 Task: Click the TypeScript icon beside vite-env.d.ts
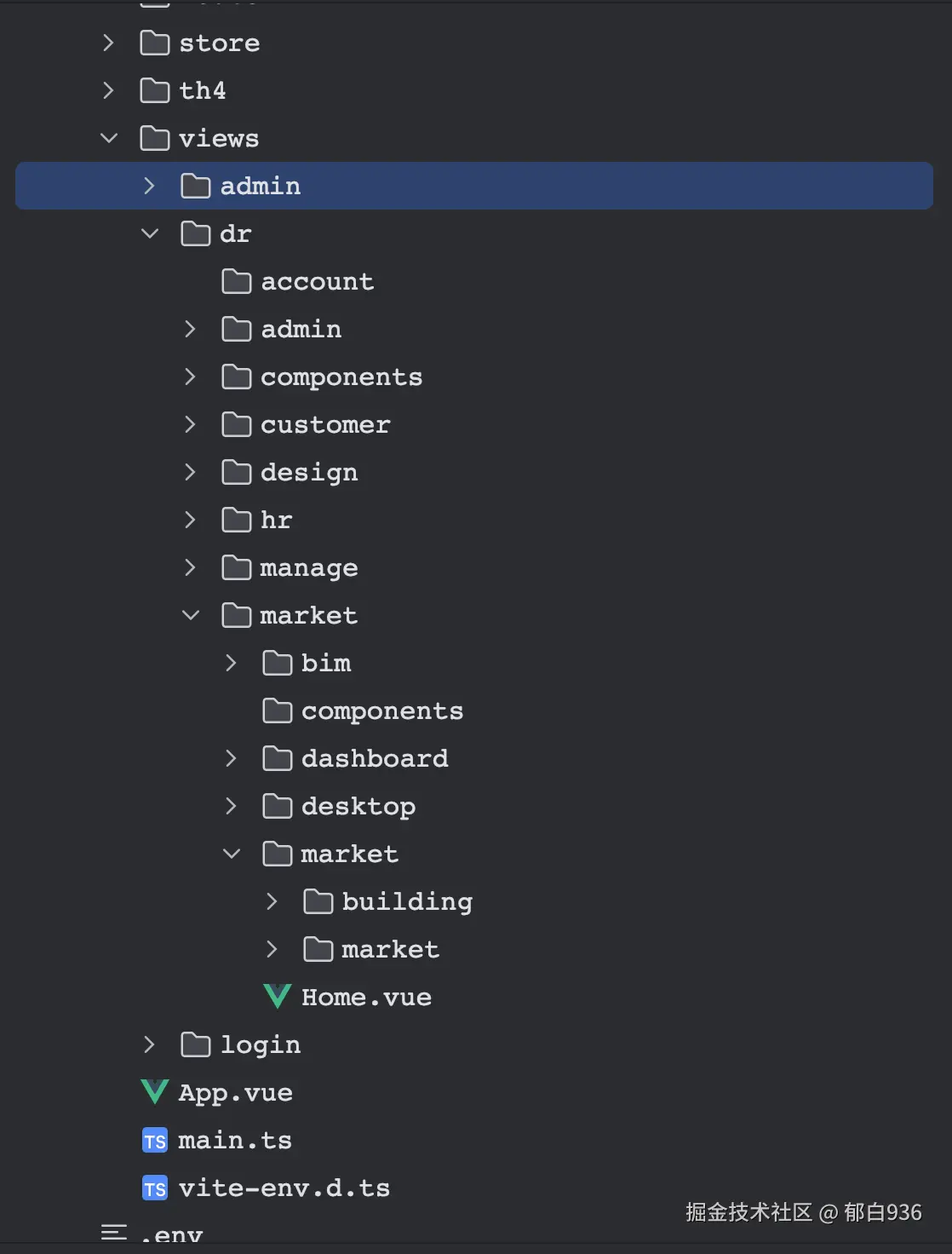click(x=155, y=1188)
